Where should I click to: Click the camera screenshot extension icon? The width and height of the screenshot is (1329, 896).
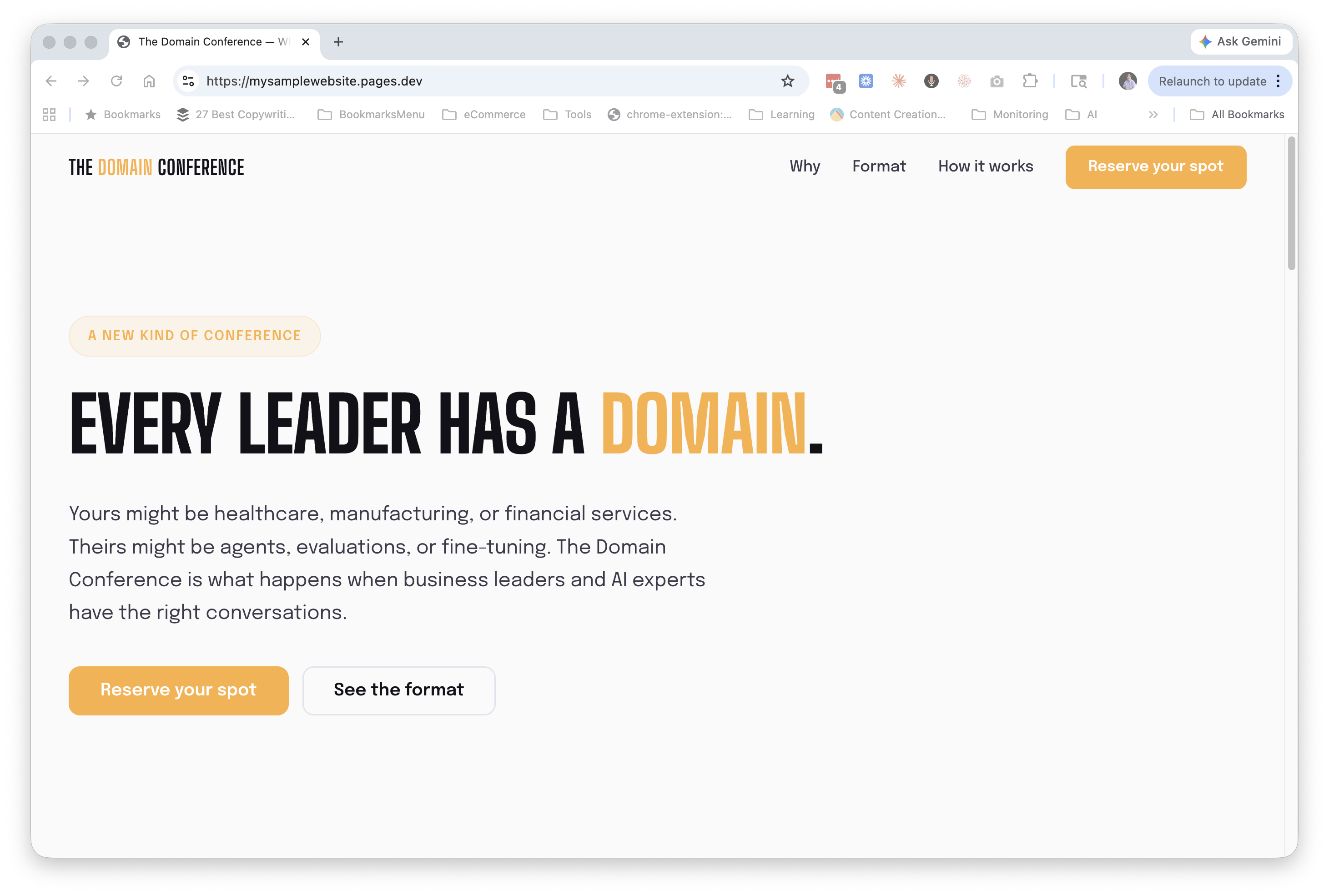click(997, 81)
